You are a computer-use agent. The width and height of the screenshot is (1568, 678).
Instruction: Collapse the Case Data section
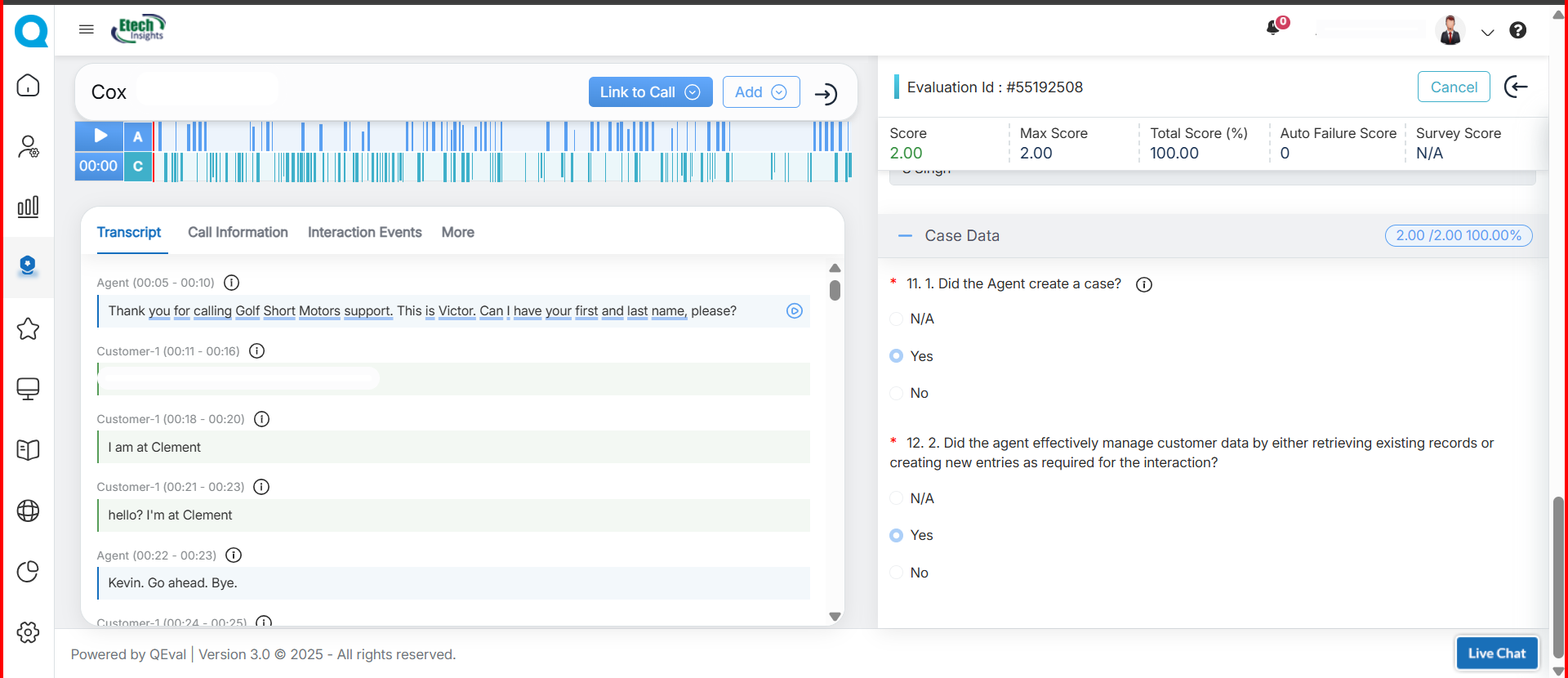coord(905,236)
